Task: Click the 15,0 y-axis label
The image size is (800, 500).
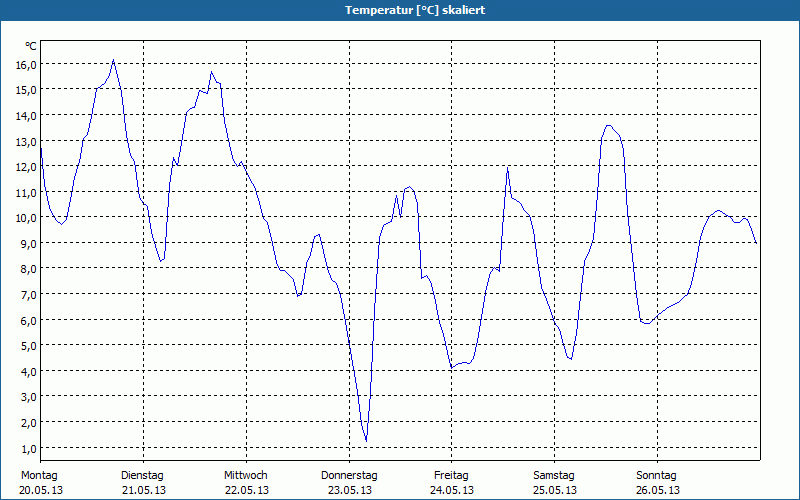Action: (26, 90)
